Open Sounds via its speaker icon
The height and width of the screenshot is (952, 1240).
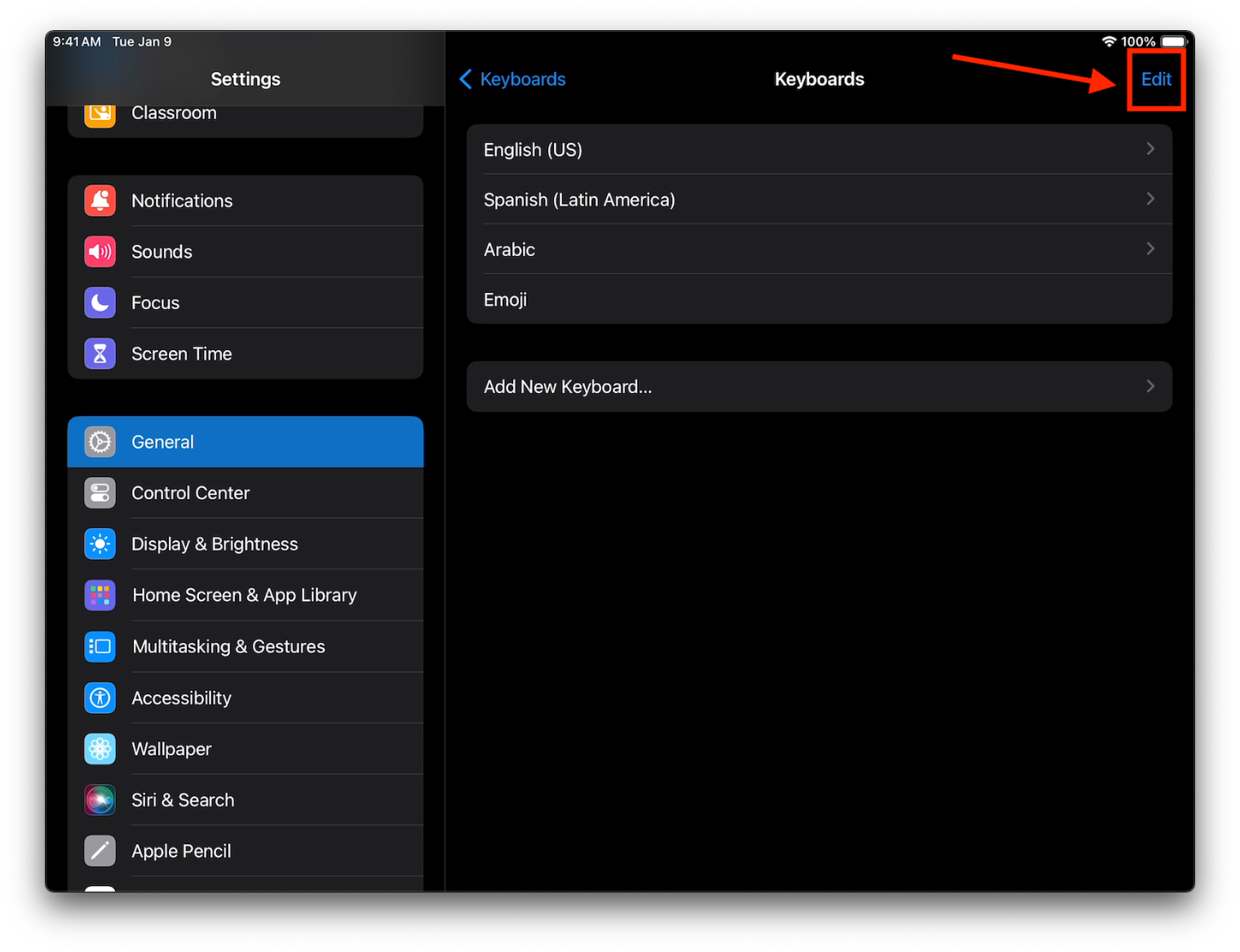100,251
